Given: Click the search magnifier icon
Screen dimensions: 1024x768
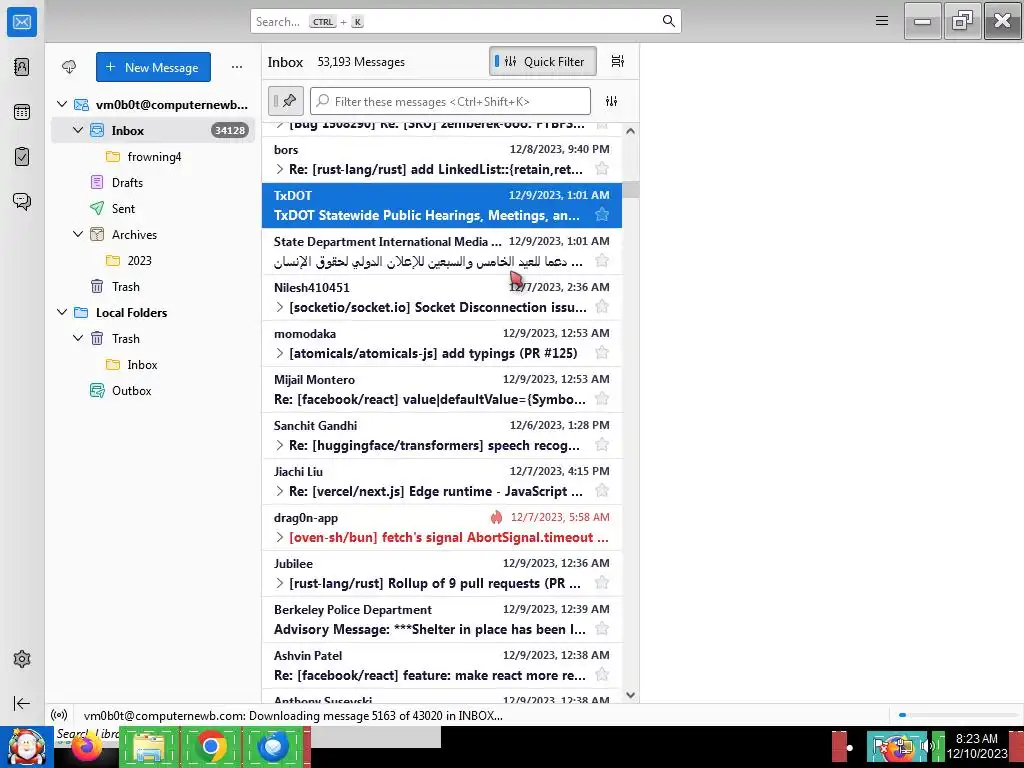Looking at the screenshot, I should 668,21.
